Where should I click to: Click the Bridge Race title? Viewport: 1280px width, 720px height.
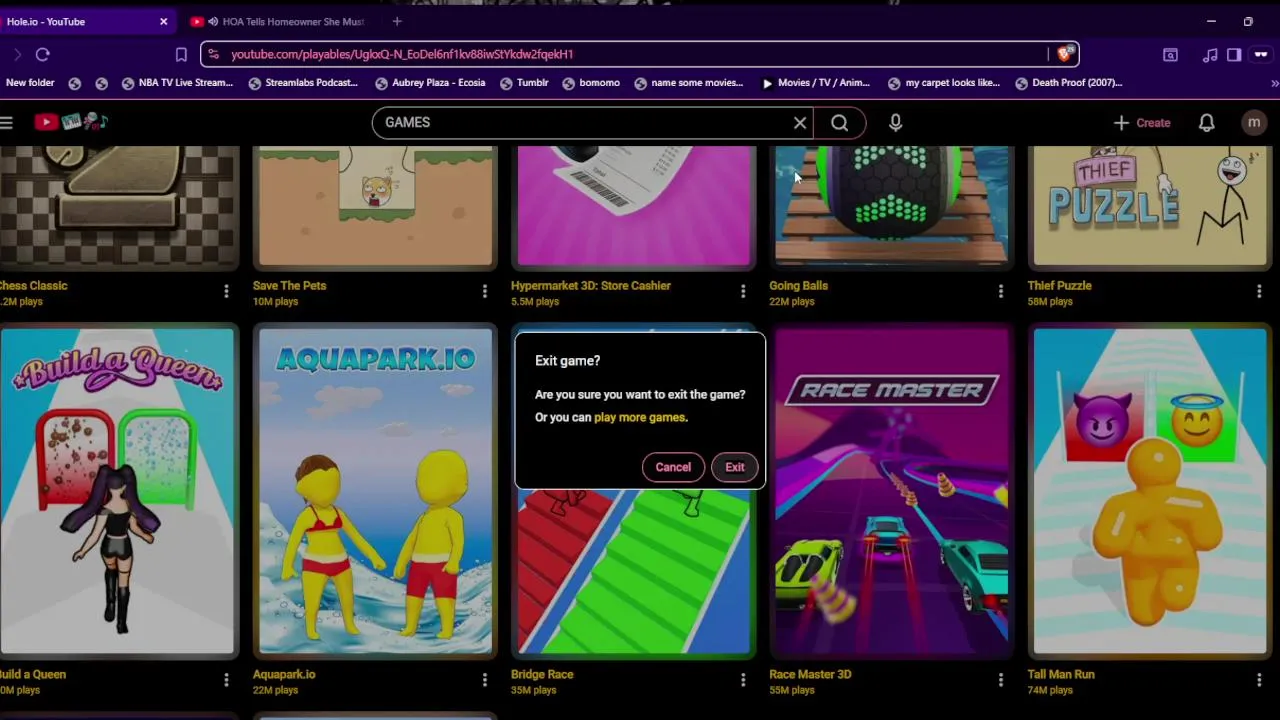pyautogui.click(x=542, y=674)
